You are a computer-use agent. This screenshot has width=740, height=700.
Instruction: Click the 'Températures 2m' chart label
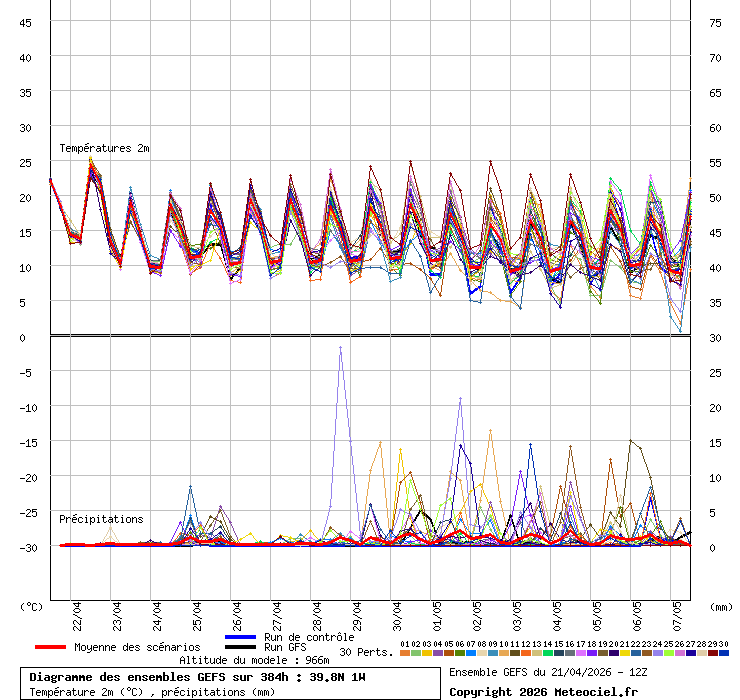click(x=104, y=148)
